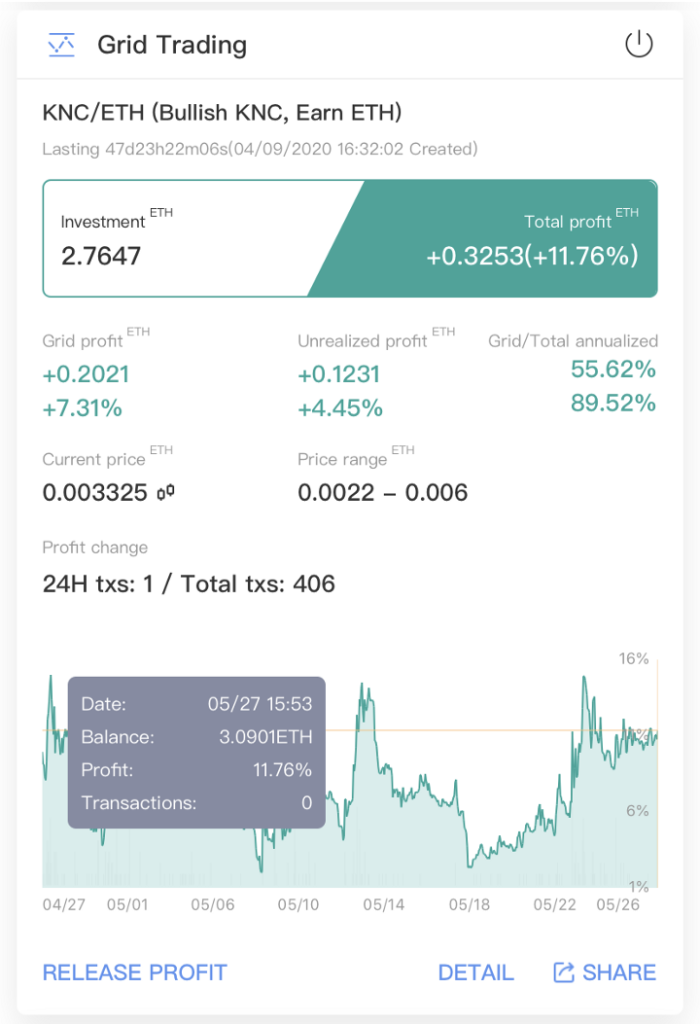
Task: Tap the power icon to stop grid
Action: tap(639, 44)
